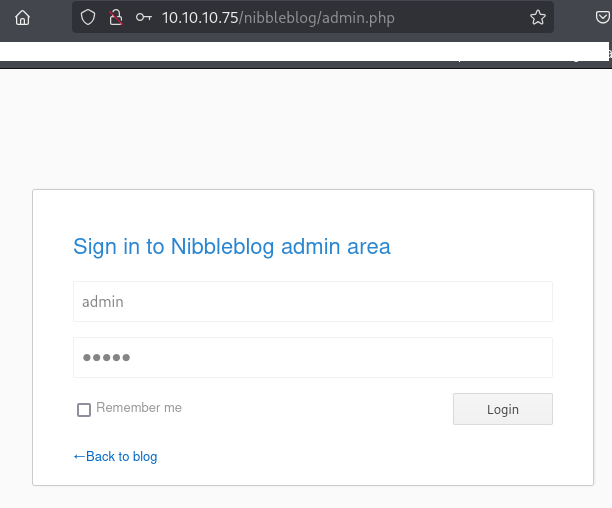This screenshot has height=508, width=612.
Task: Focus the username field containing "admin"
Action: point(312,301)
